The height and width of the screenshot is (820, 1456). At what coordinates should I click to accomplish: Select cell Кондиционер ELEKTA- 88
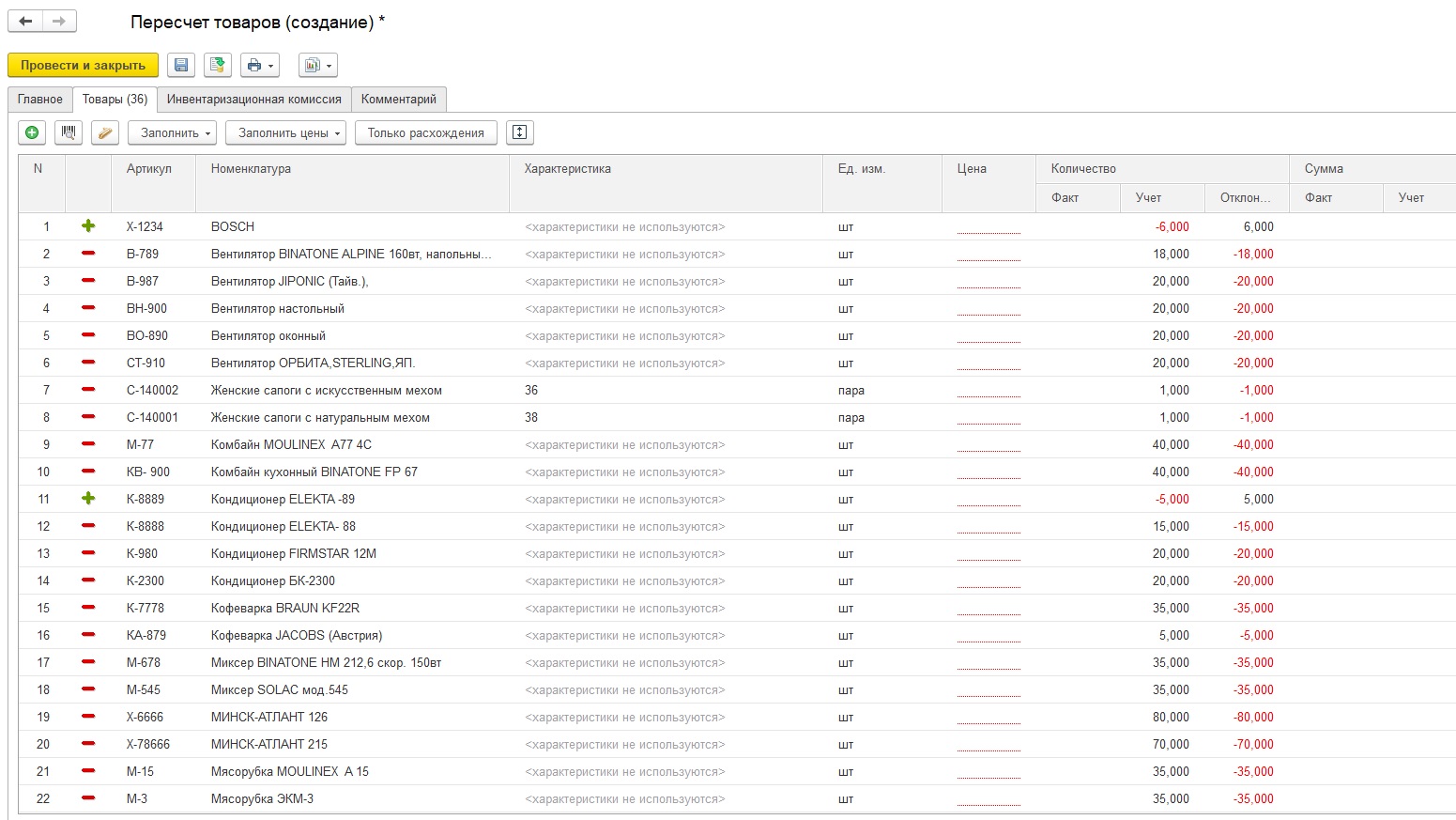pos(352,526)
